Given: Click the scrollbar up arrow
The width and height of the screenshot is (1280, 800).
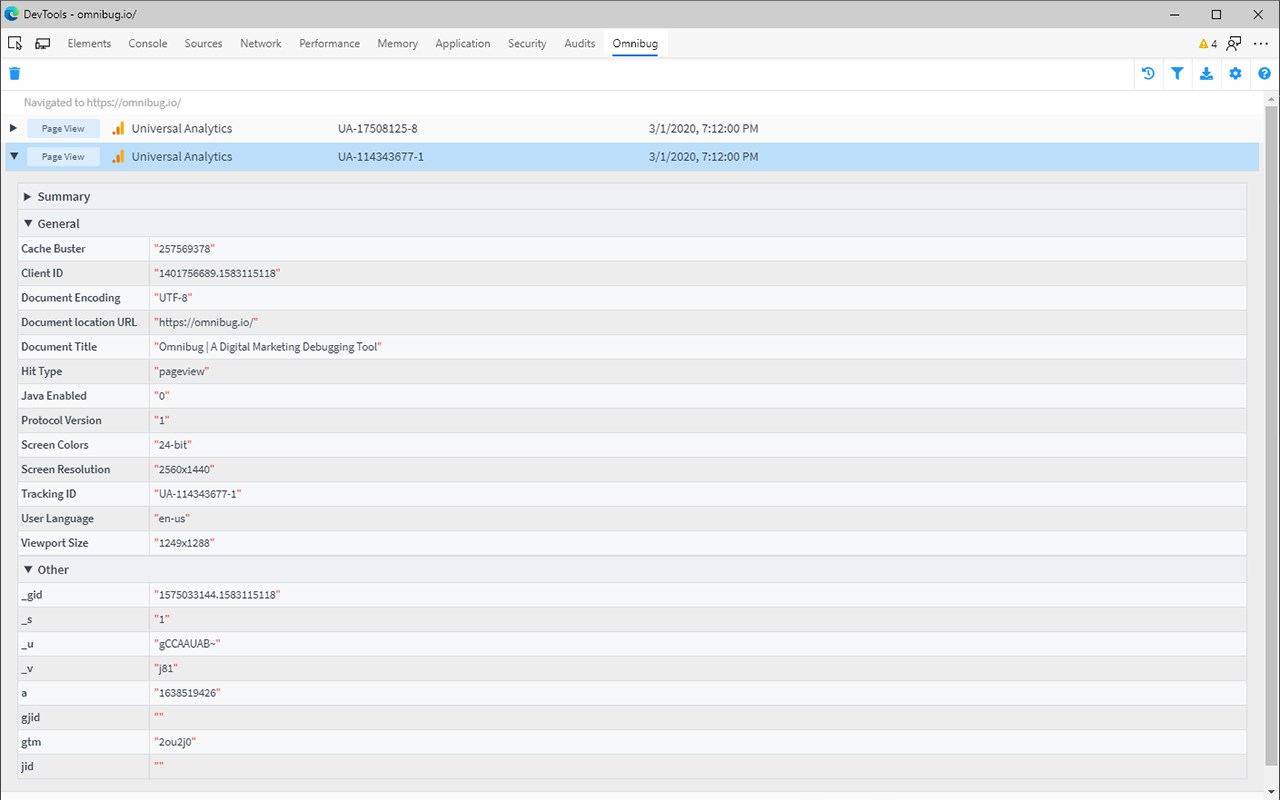Looking at the screenshot, I should tap(1271, 99).
